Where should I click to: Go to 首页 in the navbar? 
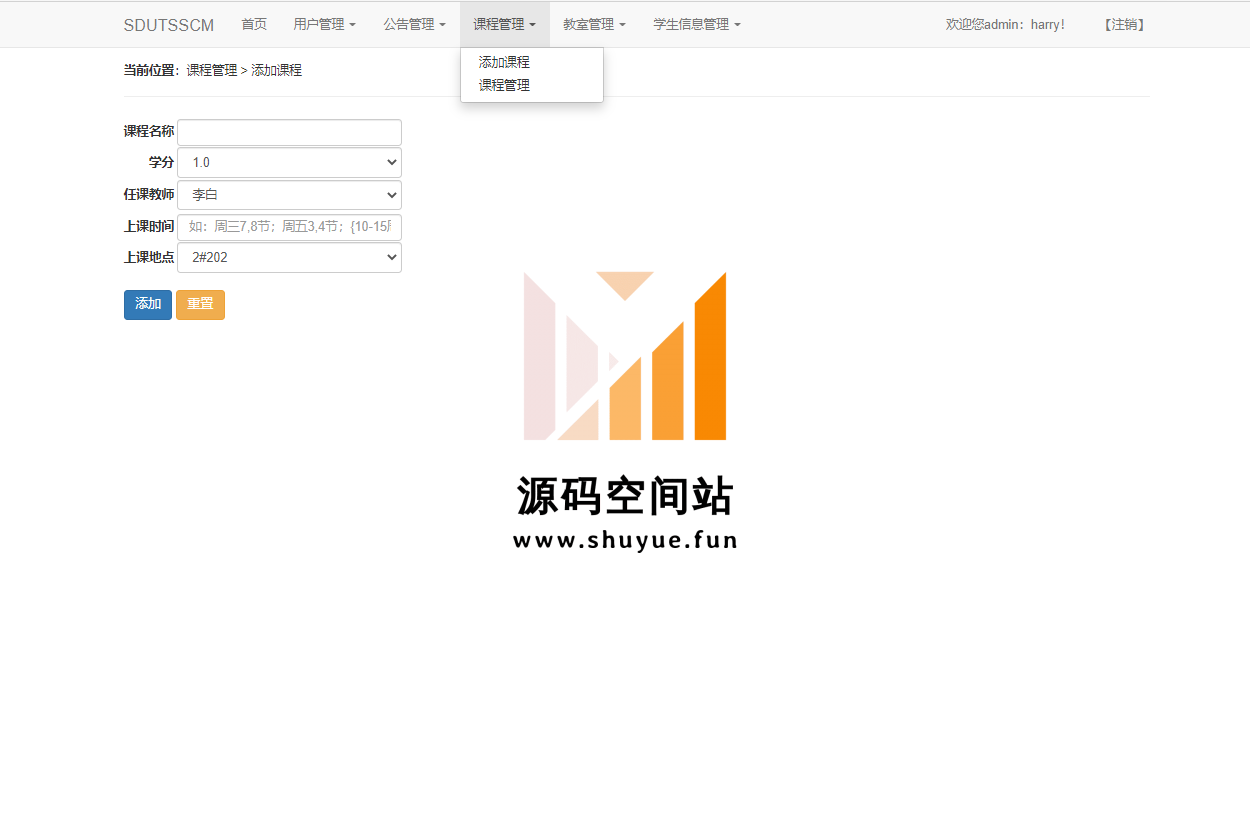(x=254, y=25)
